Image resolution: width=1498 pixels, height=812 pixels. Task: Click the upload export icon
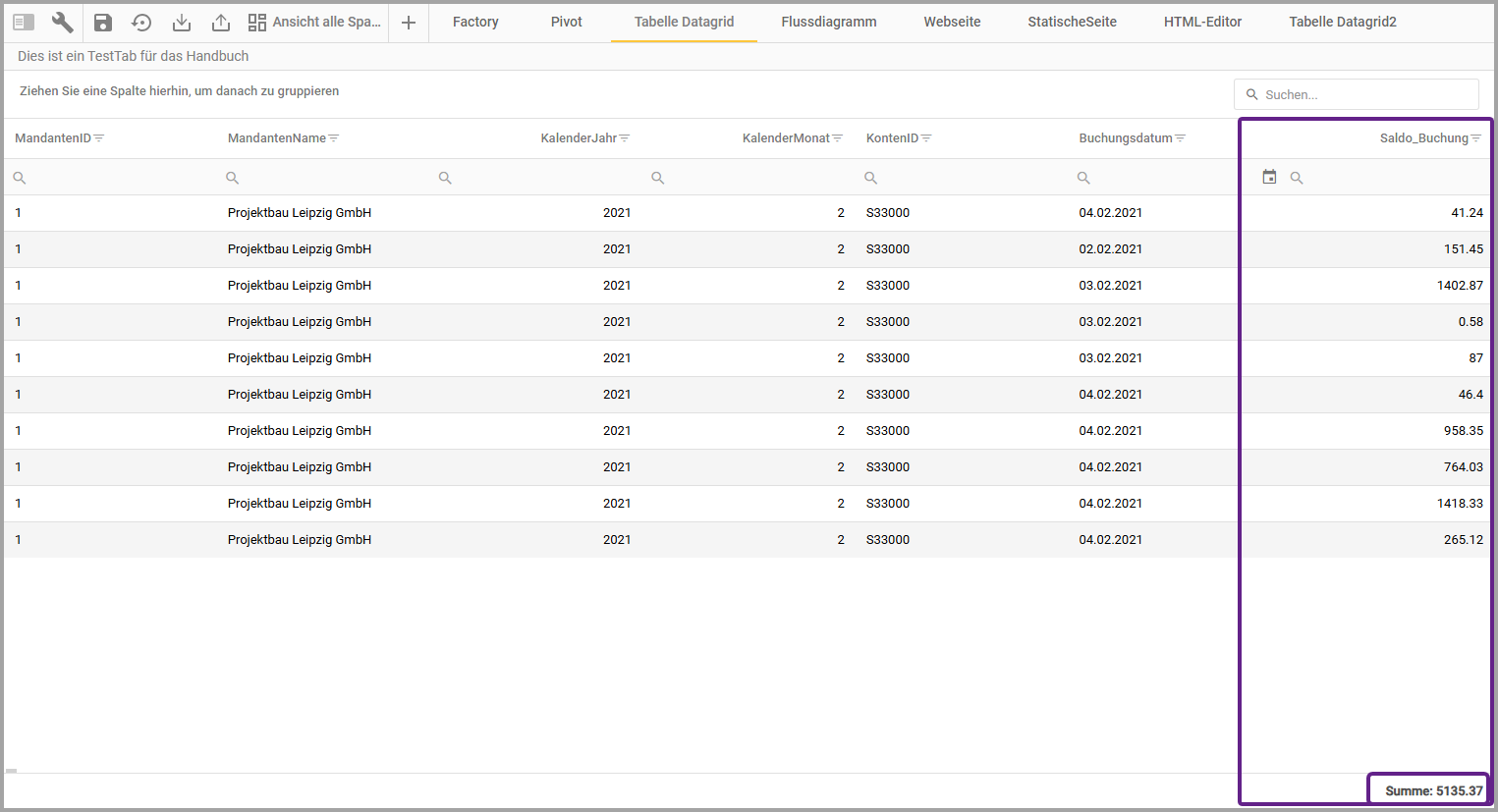click(x=221, y=22)
